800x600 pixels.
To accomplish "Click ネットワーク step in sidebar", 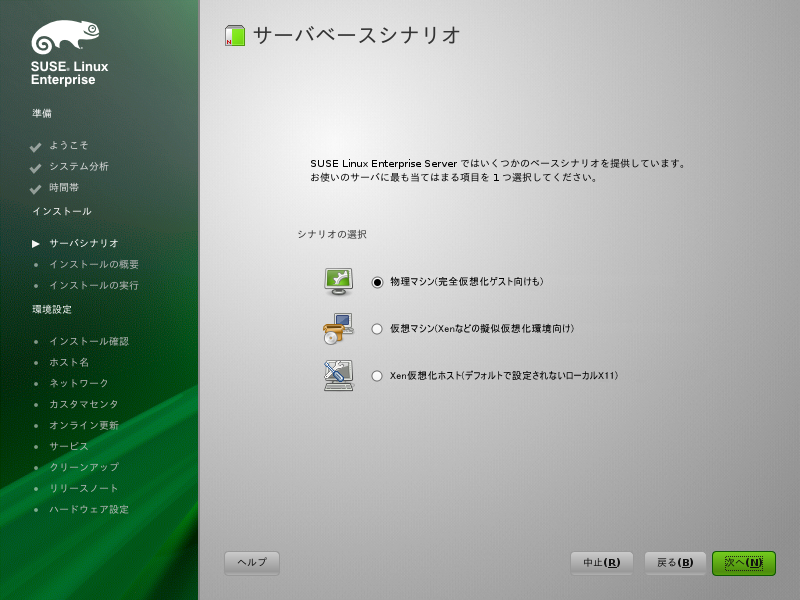I will click(x=79, y=383).
